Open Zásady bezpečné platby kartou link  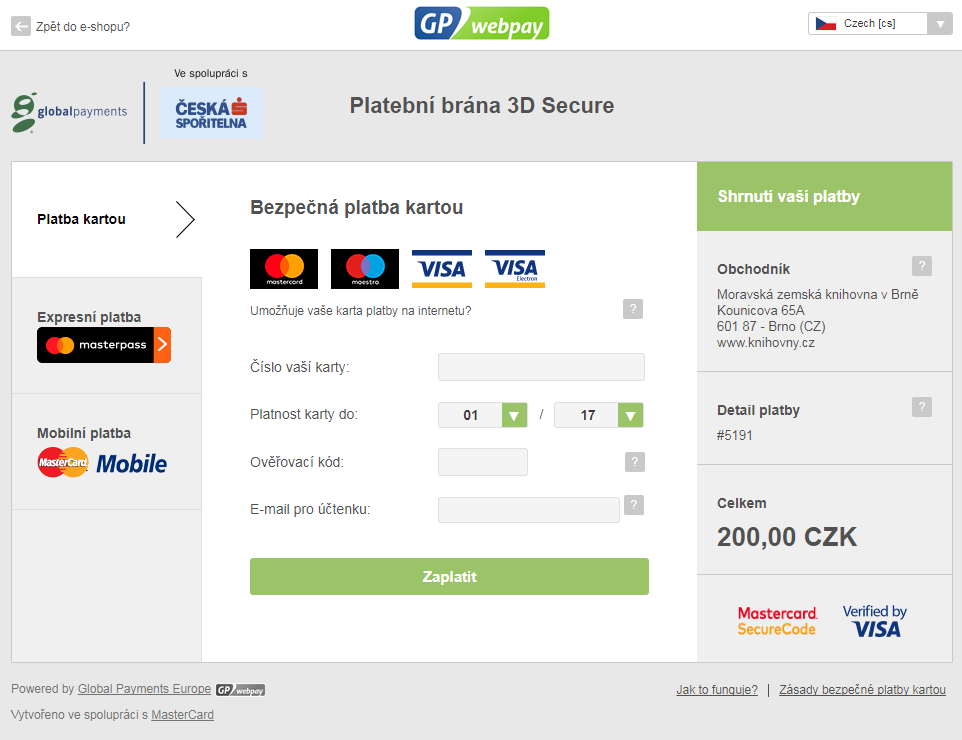862,690
